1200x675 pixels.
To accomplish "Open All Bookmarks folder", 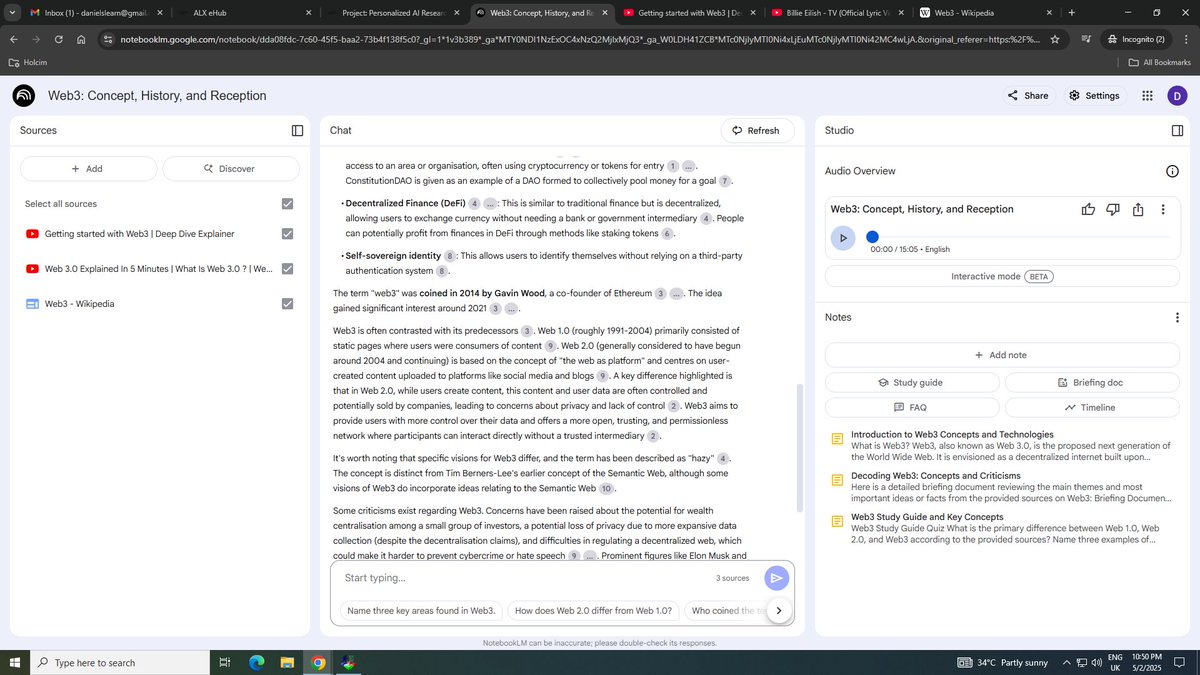I will tap(1159, 62).
